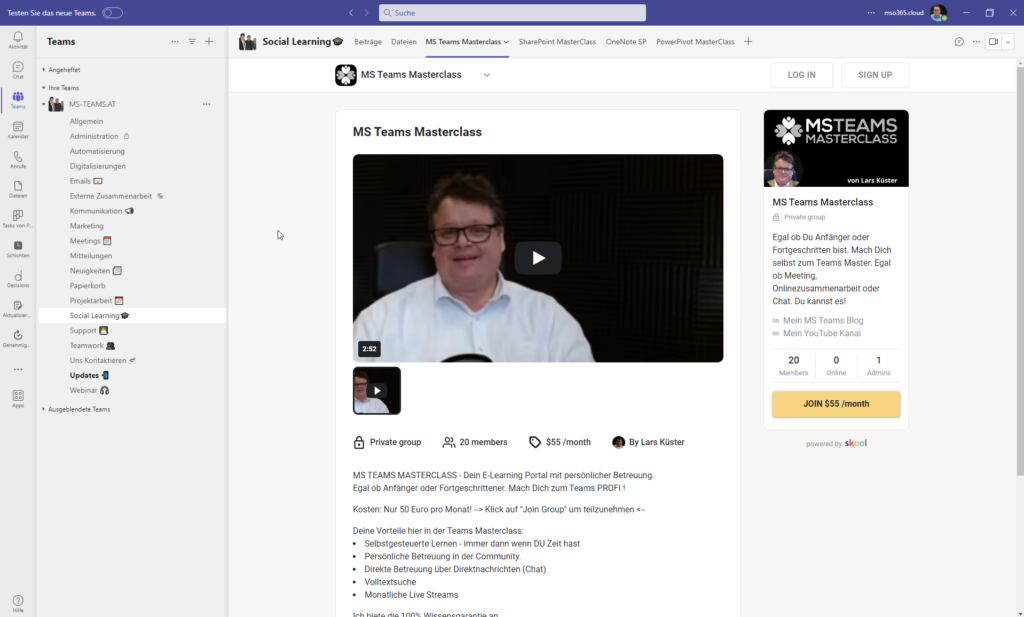Open Files in the left rail
The height and width of the screenshot is (617, 1024).
coord(18,189)
